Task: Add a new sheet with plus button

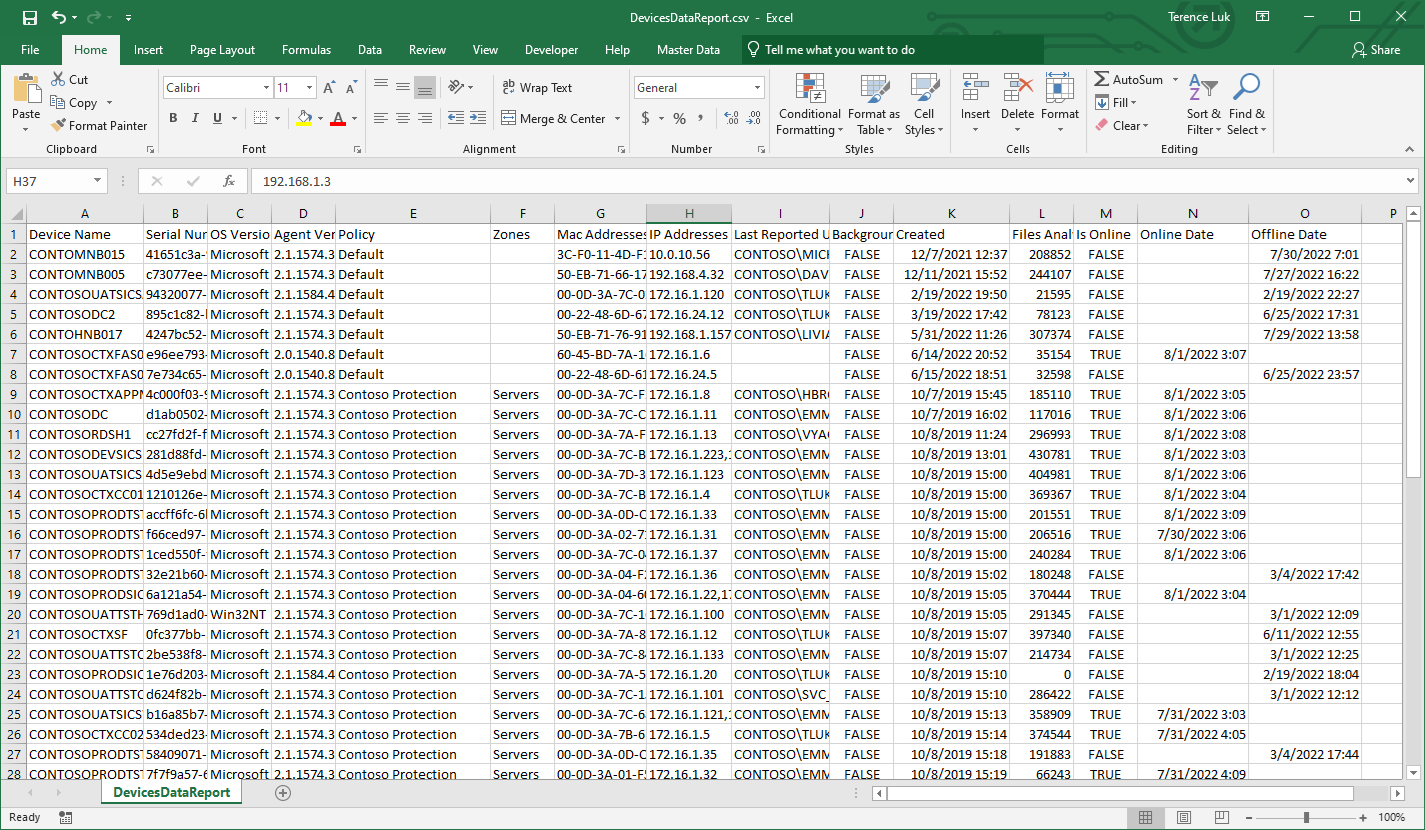Action: pyautogui.click(x=283, y=793)
